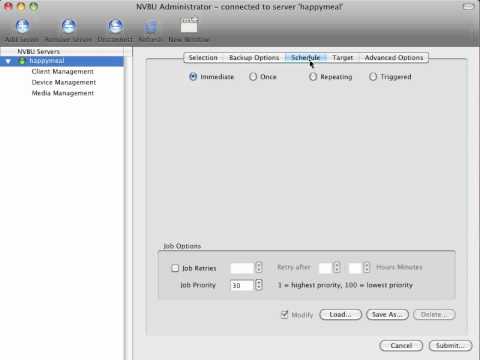480x360 pixels.
Task: Click the Job Retries count field
Action: tap(242, 268)
